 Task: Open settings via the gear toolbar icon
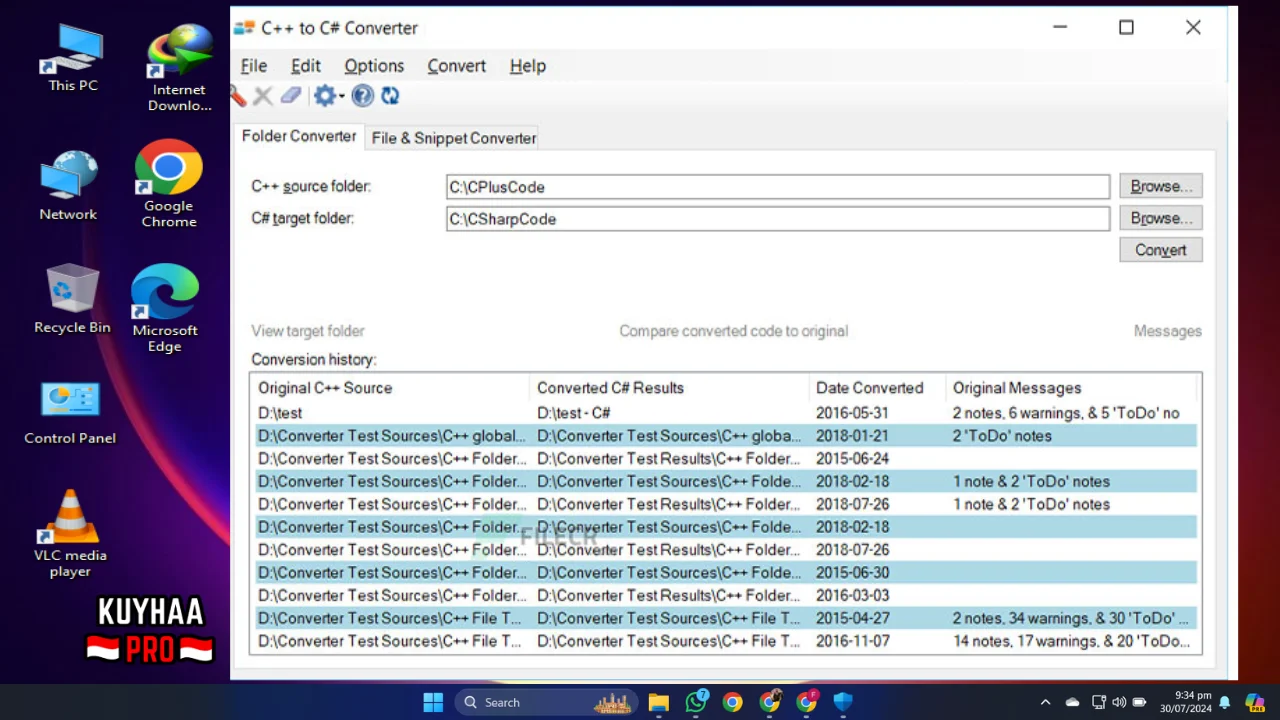click(x=324, y=96)
